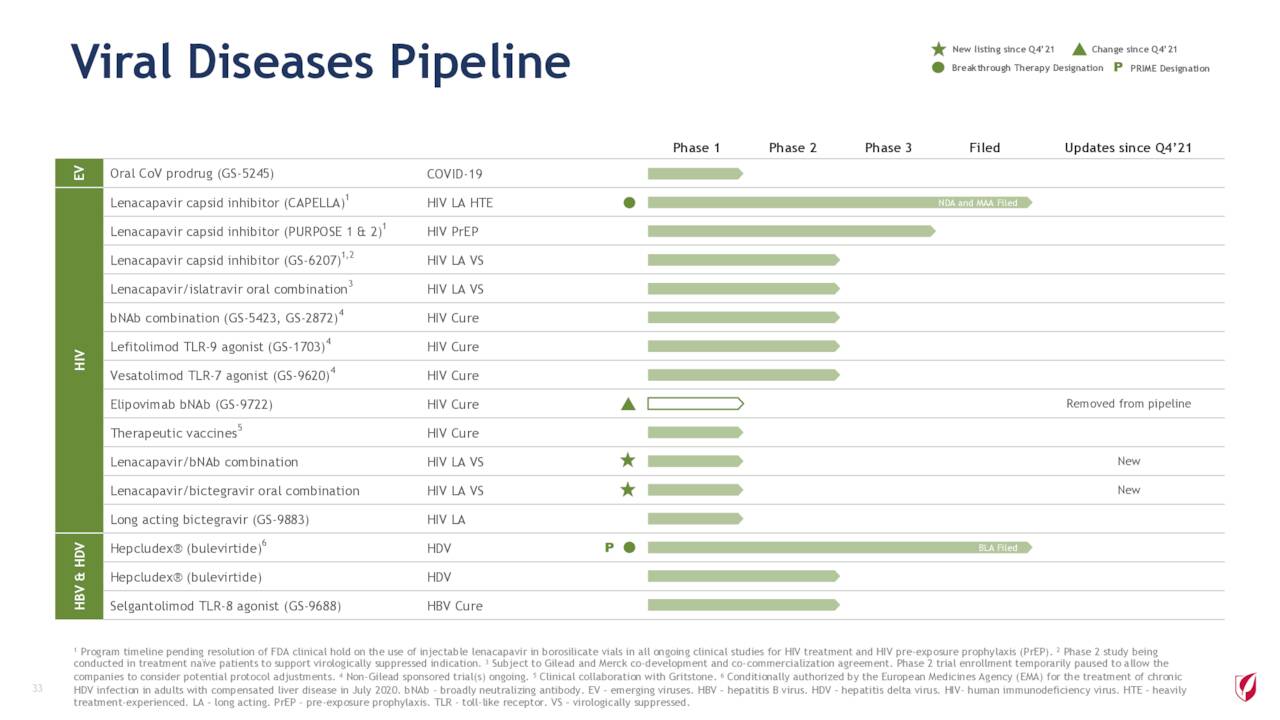Click the HBV & HDV category label

[78, 576]
